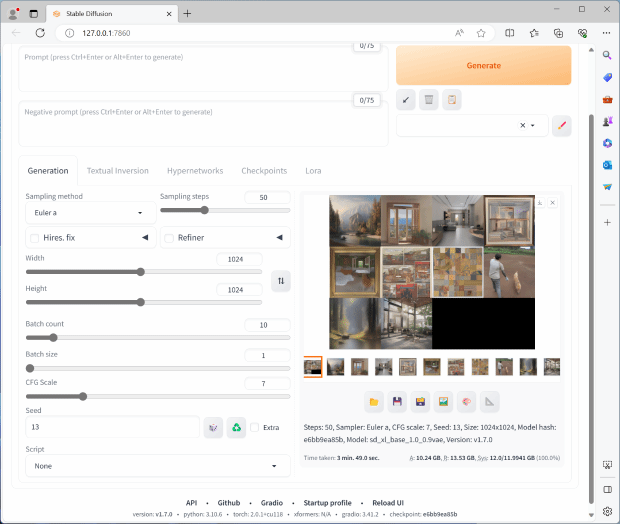This screenshot has height=524, width=620.
Task: Click the green recycle reuse-seed icon
Action: (236, 428)
